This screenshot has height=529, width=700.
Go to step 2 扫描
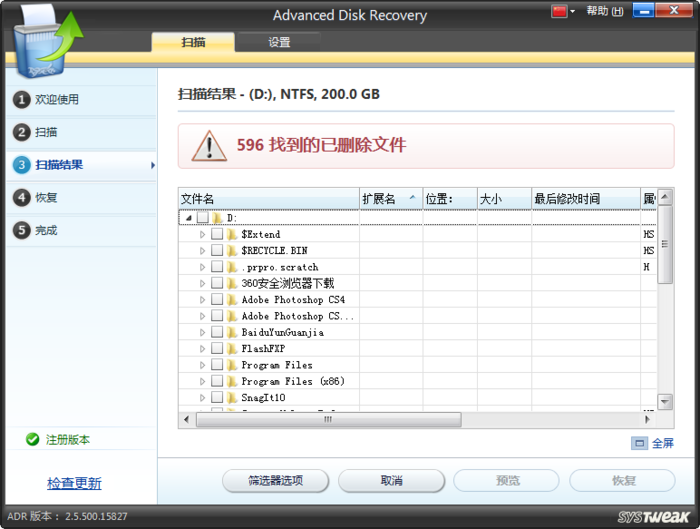coord(81,132)
